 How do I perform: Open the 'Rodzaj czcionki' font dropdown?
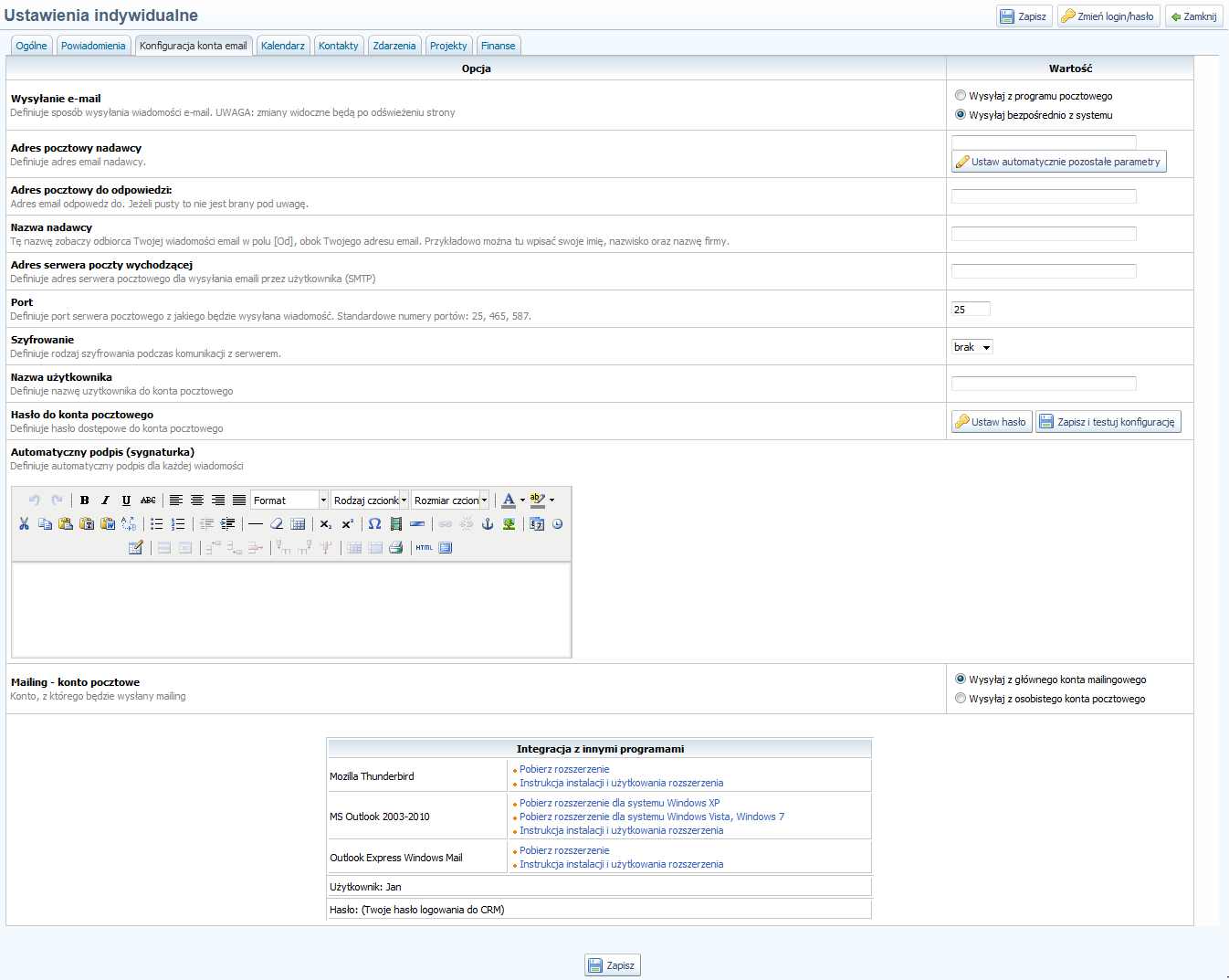click(x=370, y=501)
